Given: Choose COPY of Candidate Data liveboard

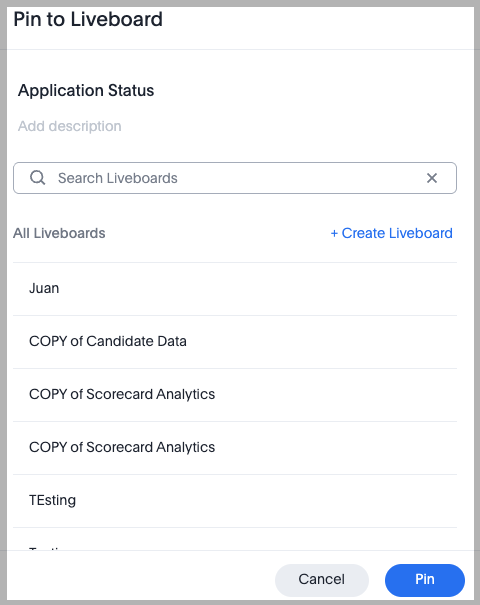Looking at the screenshot, I should click(235, 341).
